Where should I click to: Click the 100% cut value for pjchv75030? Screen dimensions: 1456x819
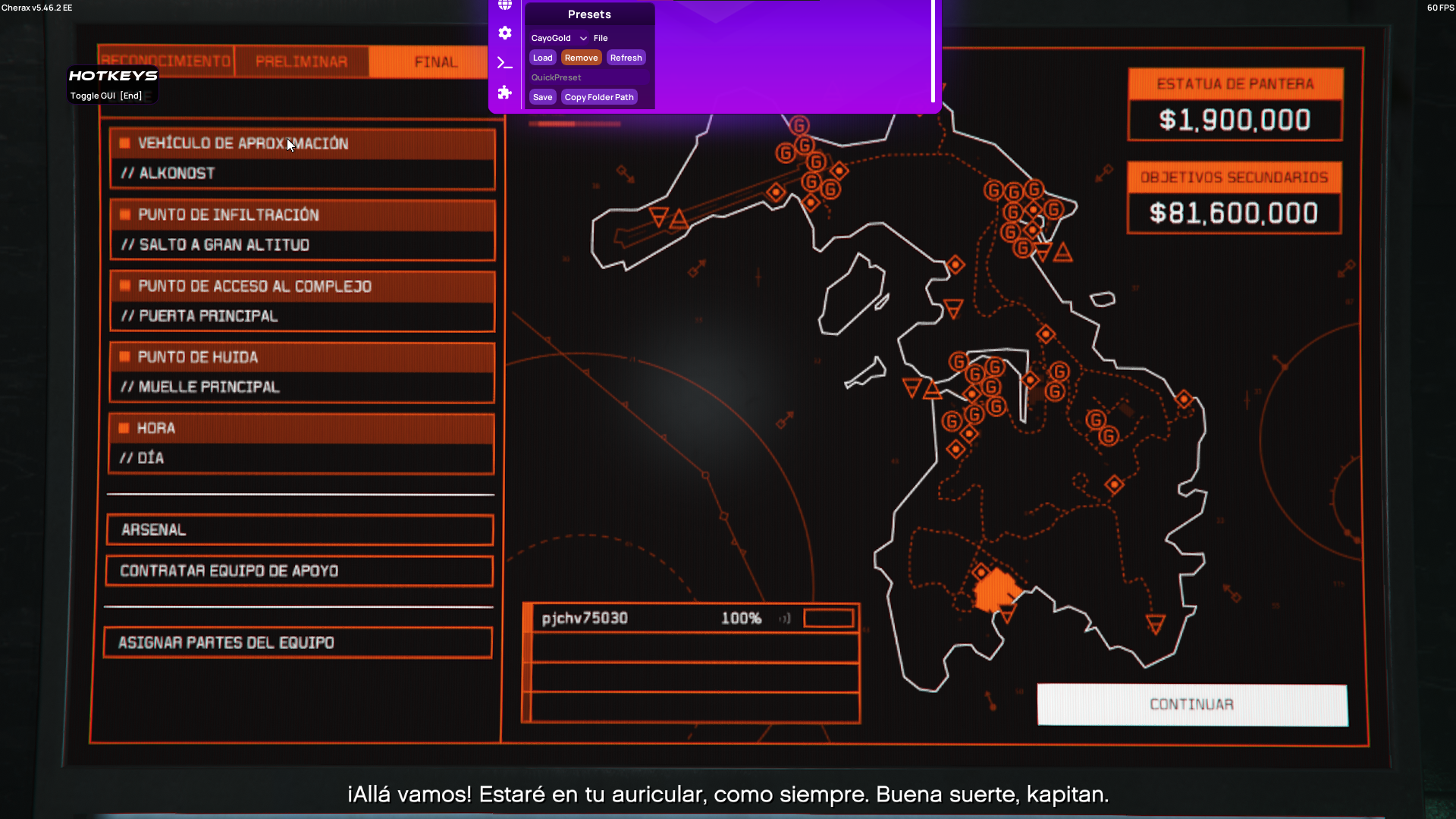[x=741, y=619]
